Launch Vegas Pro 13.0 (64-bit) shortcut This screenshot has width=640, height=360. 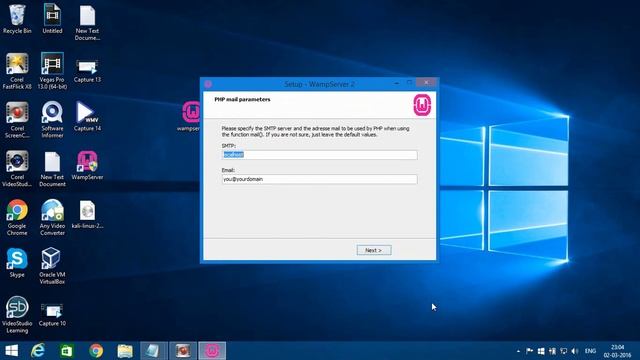point(52,71)
